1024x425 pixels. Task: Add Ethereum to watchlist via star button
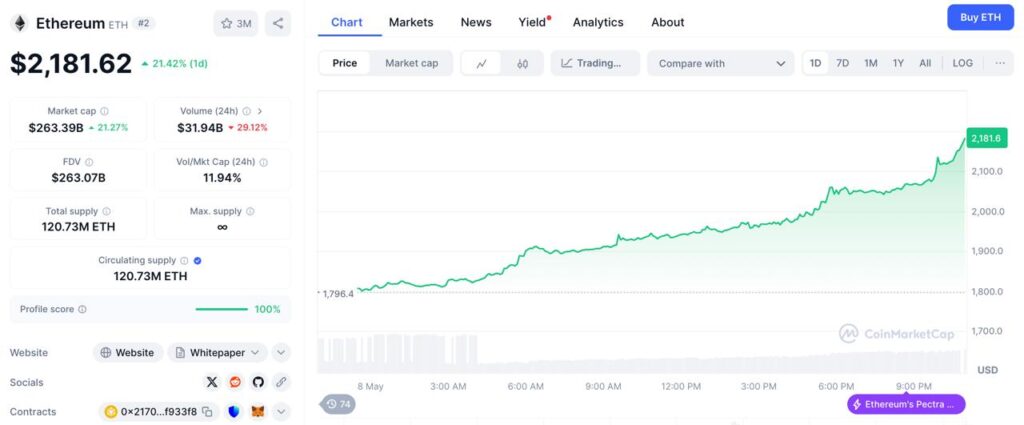point(236,23)
